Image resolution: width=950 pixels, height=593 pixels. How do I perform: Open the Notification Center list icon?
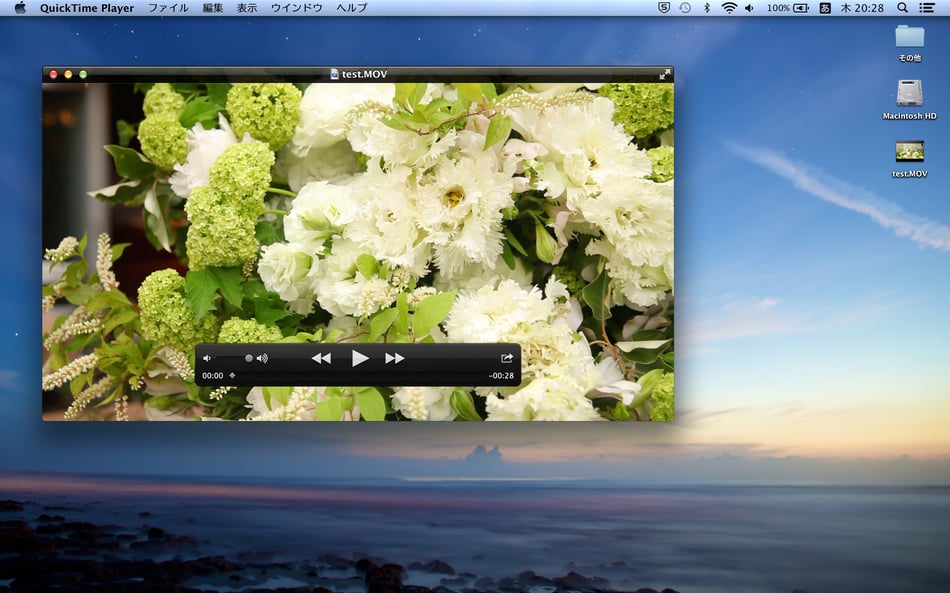point(928,8)
